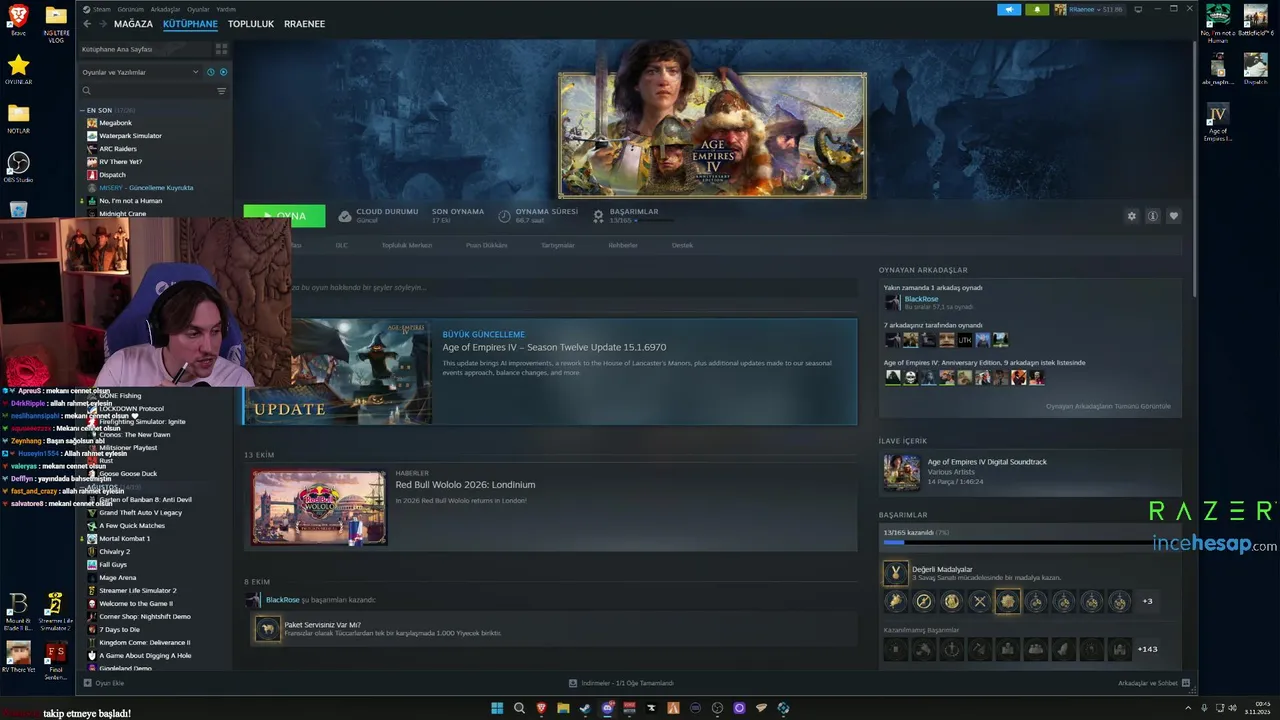Switch to the library grid view icon
Screen dimensions: 1280x720
221,48
